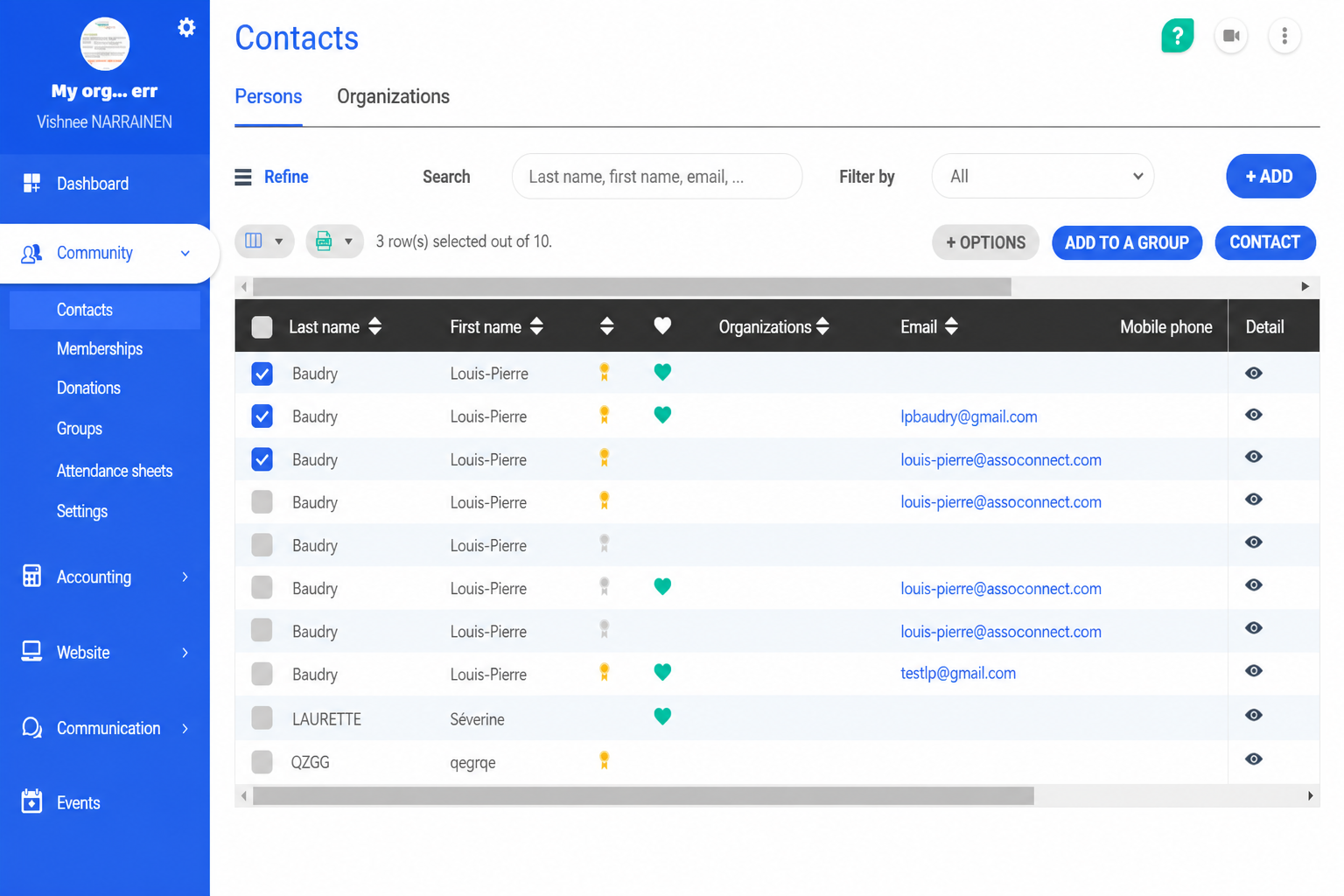The height and width of the screenshot is (896, 1344).
Task: Switch to the Organizations tab
Action: pos(393,96)
